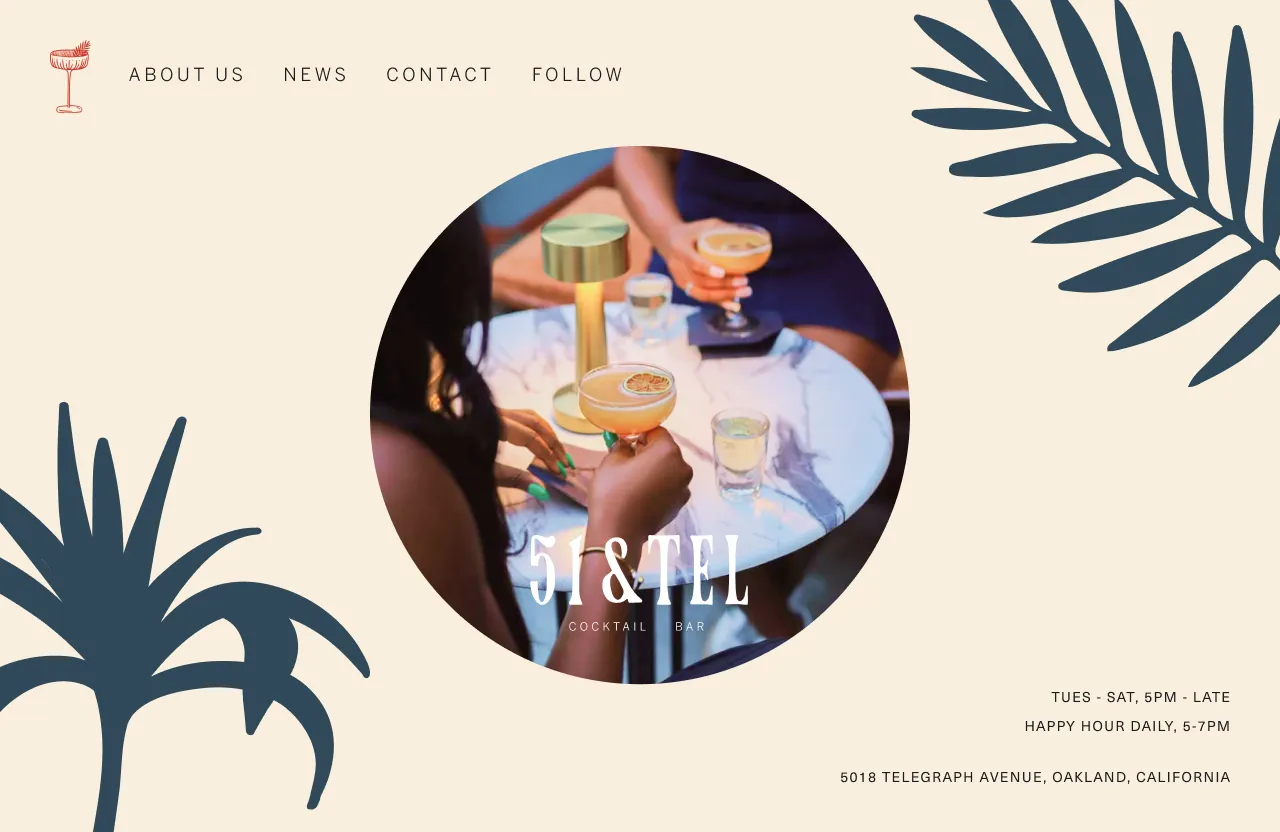Open the Contact menu item
This screenshot has width=1280, height=832.
point(440,75)
